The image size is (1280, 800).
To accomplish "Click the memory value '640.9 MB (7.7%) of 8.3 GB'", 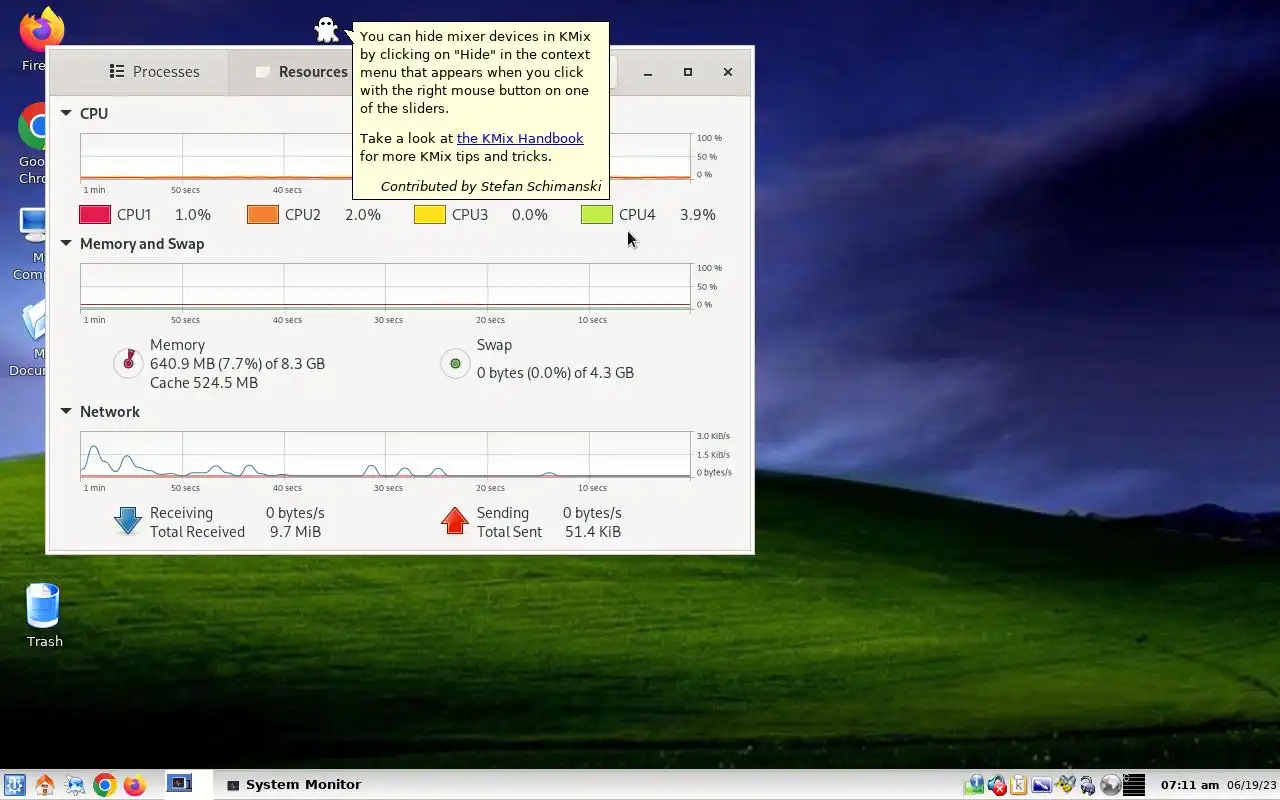I will point(237,364).
